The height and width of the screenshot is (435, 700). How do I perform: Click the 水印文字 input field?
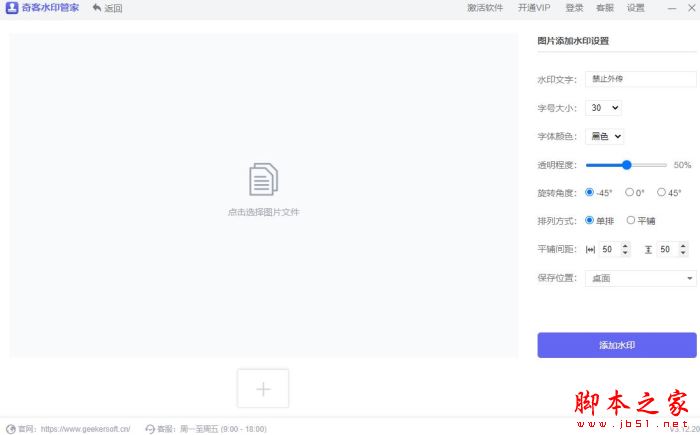[x=641, y=79]
